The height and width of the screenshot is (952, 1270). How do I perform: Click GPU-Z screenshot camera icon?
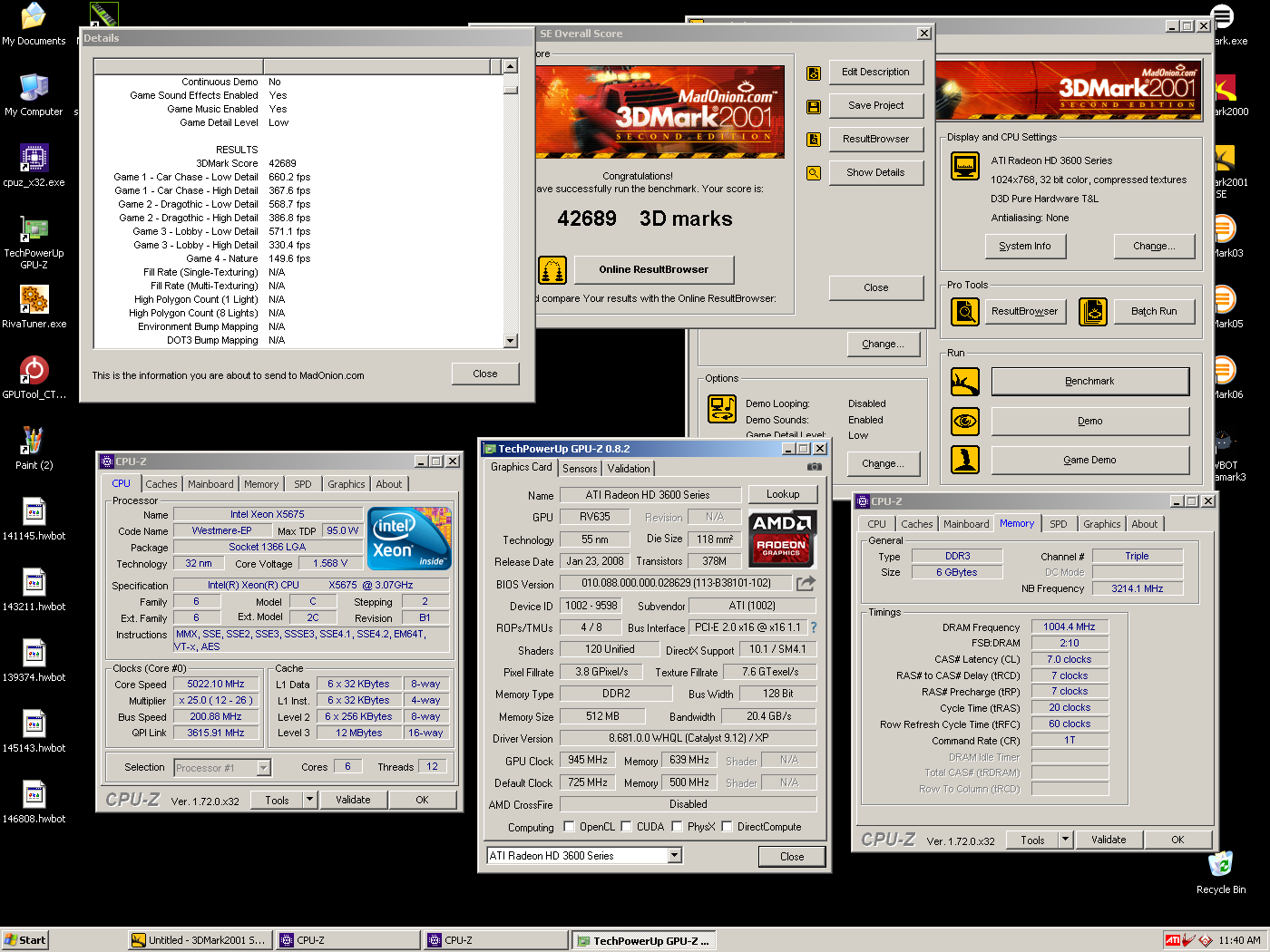coord(815,467)
